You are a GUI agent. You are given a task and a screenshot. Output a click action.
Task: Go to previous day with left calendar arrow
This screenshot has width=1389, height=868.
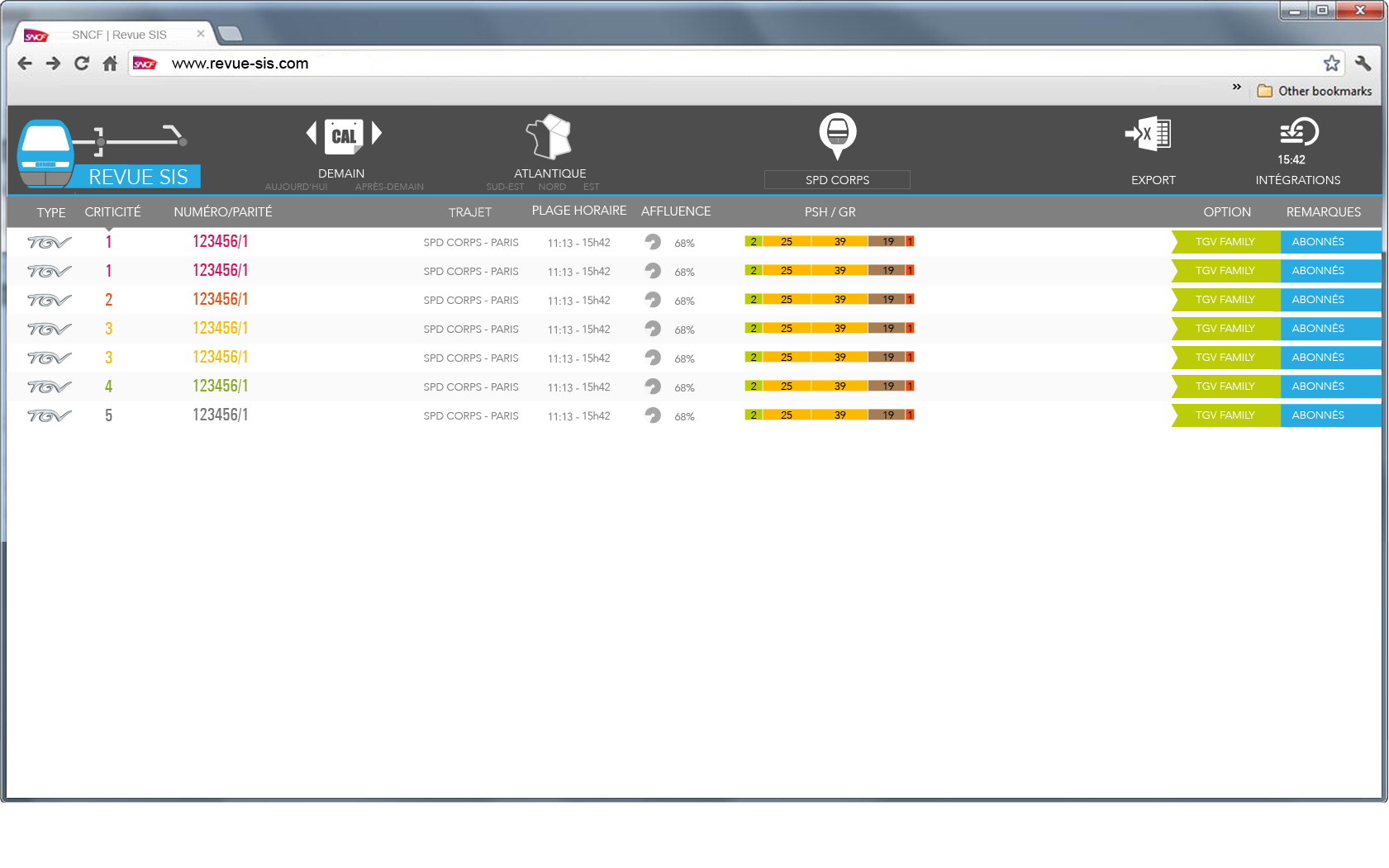tap(312, 133)
